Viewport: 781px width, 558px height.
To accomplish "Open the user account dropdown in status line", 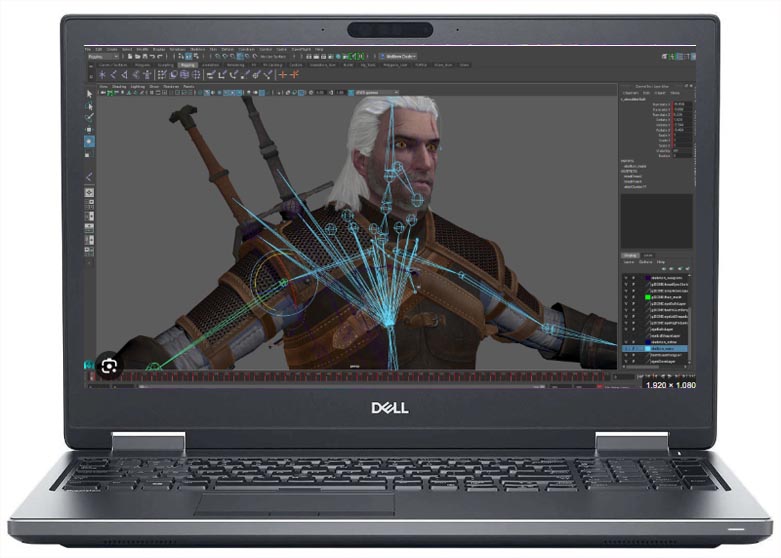I will click(398, 57).
